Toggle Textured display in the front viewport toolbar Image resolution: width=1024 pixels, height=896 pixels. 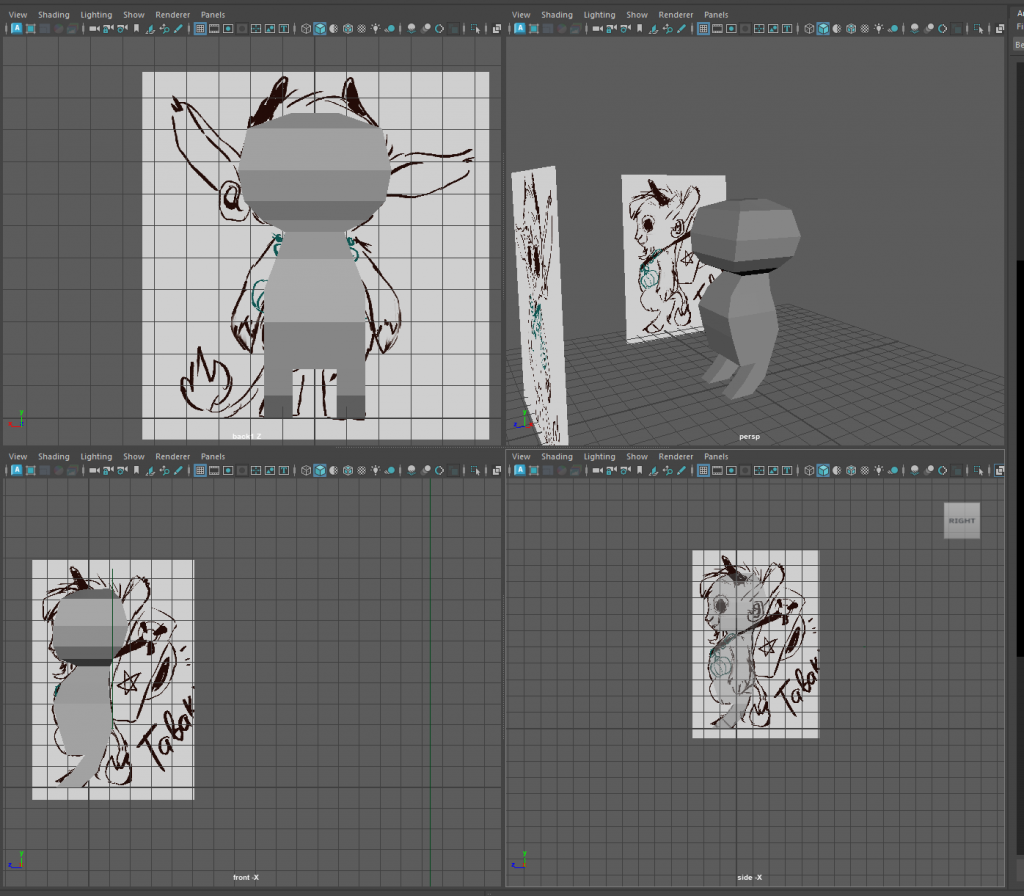pyautogui.click(x=362, y=470)
